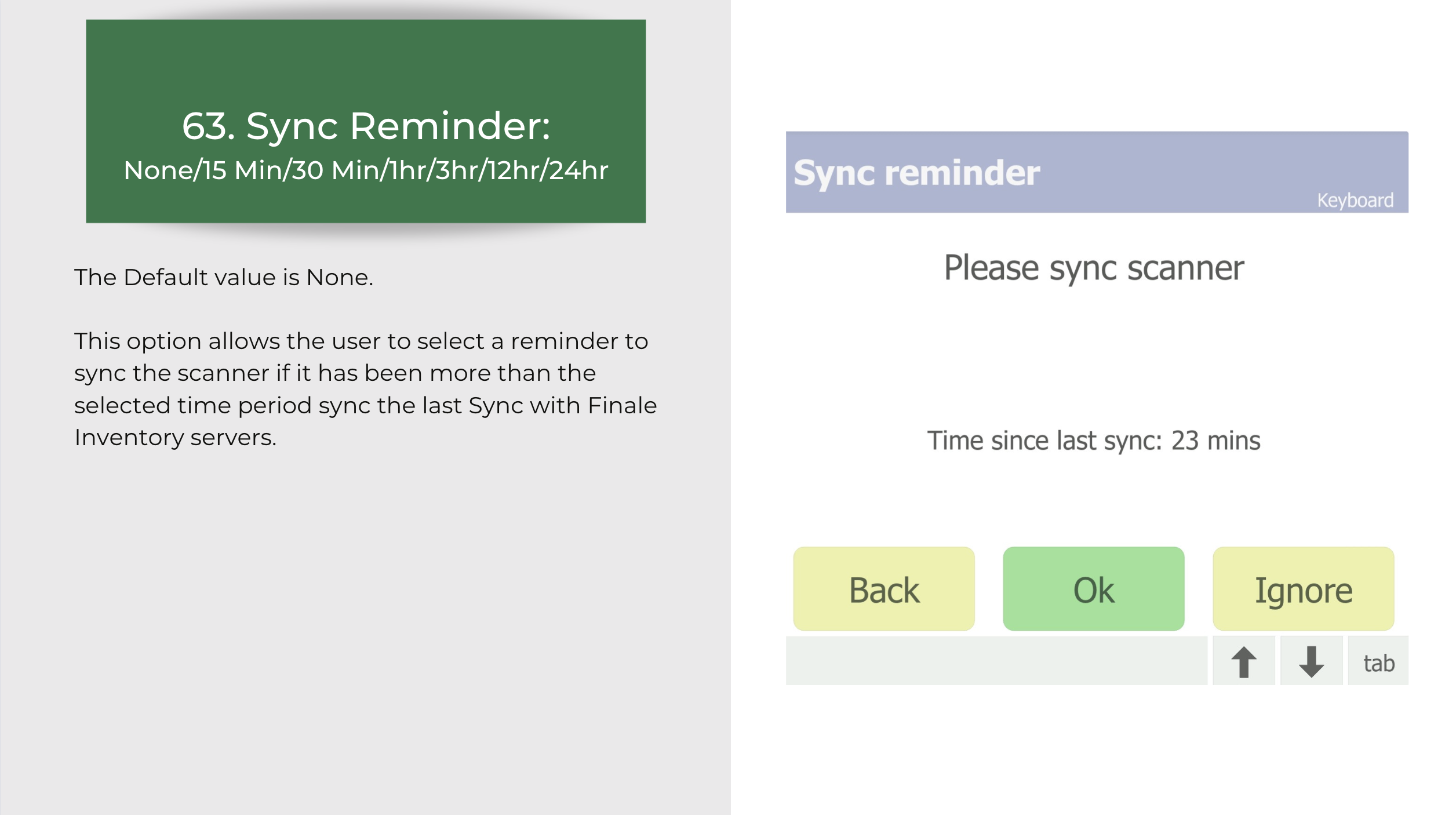Focus the empty input field beside the arrows
The height and width of the screenshot is (815, 1456).
click(x=996, y=660)
